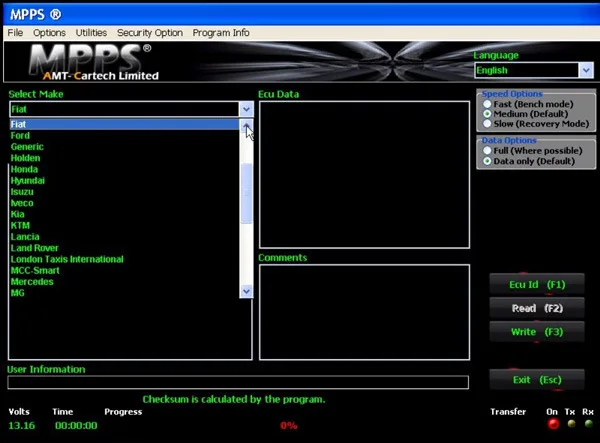
Task: Click the make list scrollbar down arrow
Action: [247, 291]
